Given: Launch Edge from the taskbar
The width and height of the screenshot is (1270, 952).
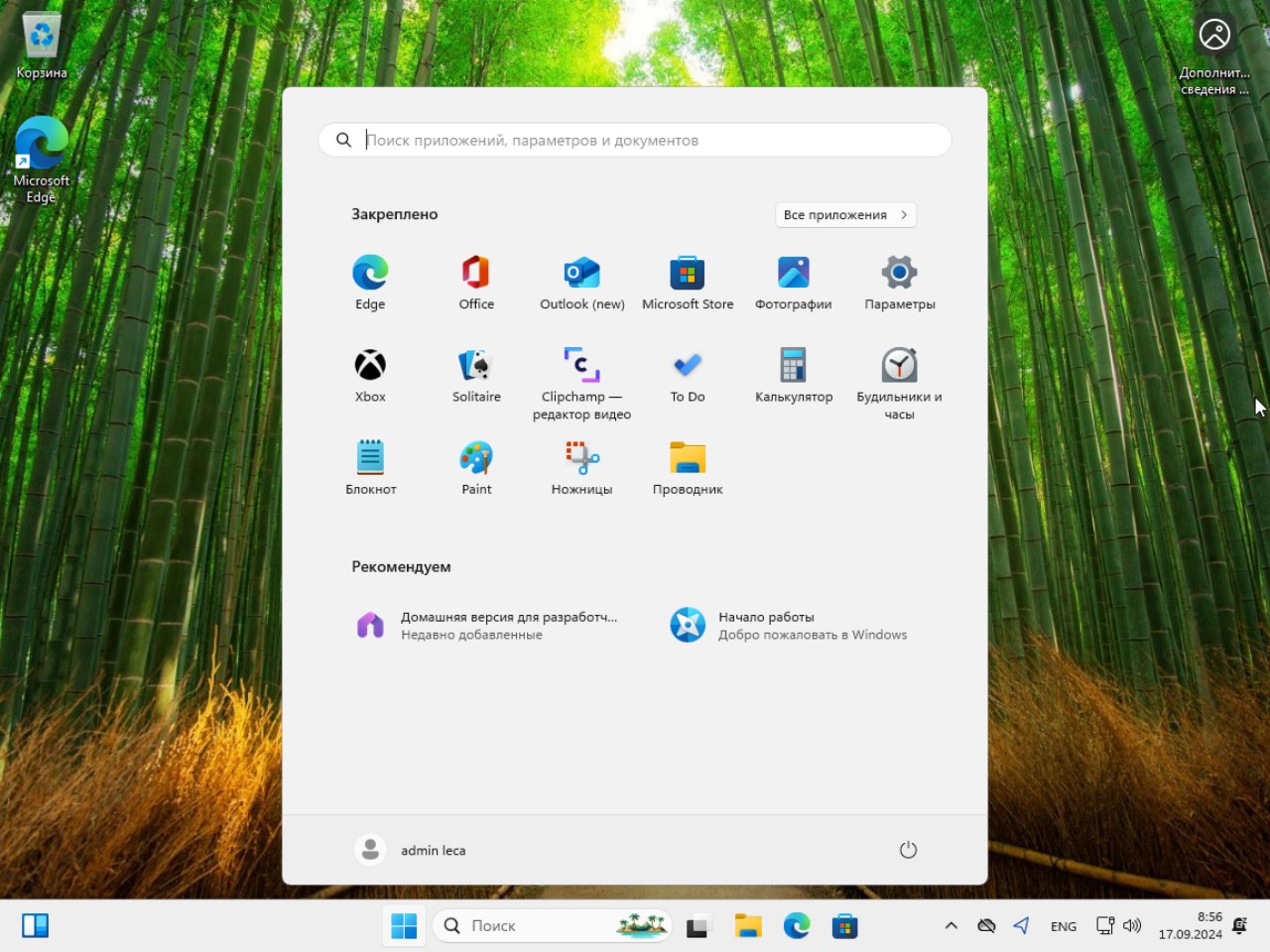Looking at the screenshot, I should point(797,926).
